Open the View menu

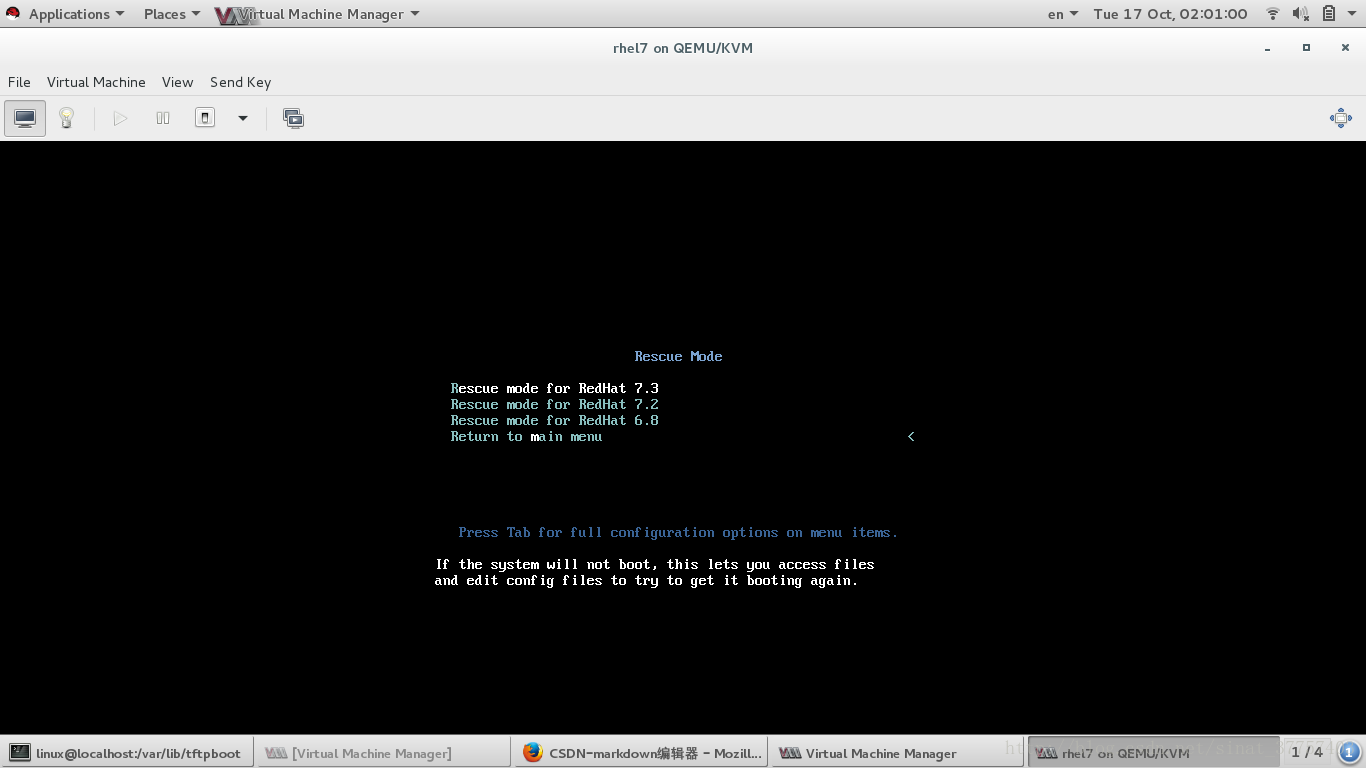click(177, 82)
